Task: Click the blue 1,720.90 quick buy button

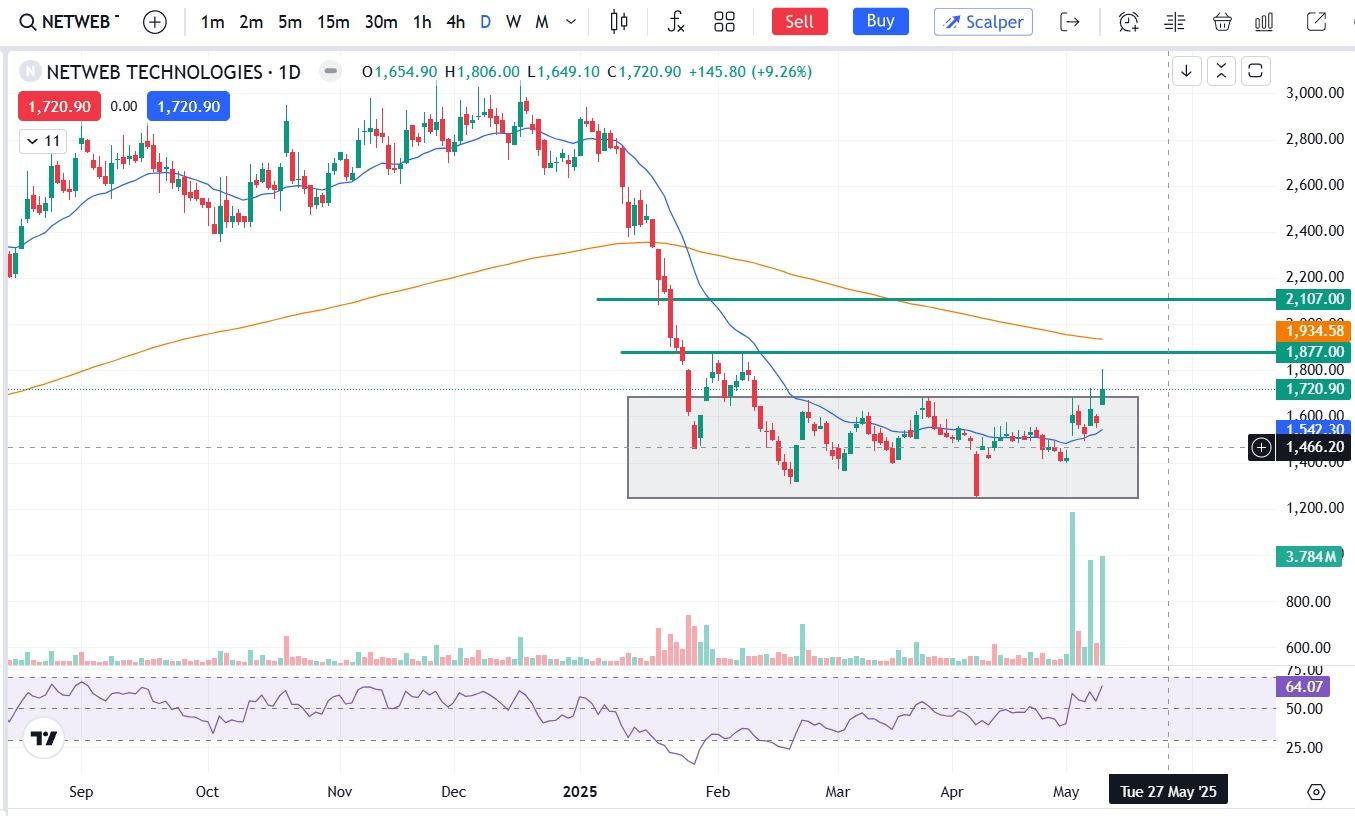Action: point(188,106)
